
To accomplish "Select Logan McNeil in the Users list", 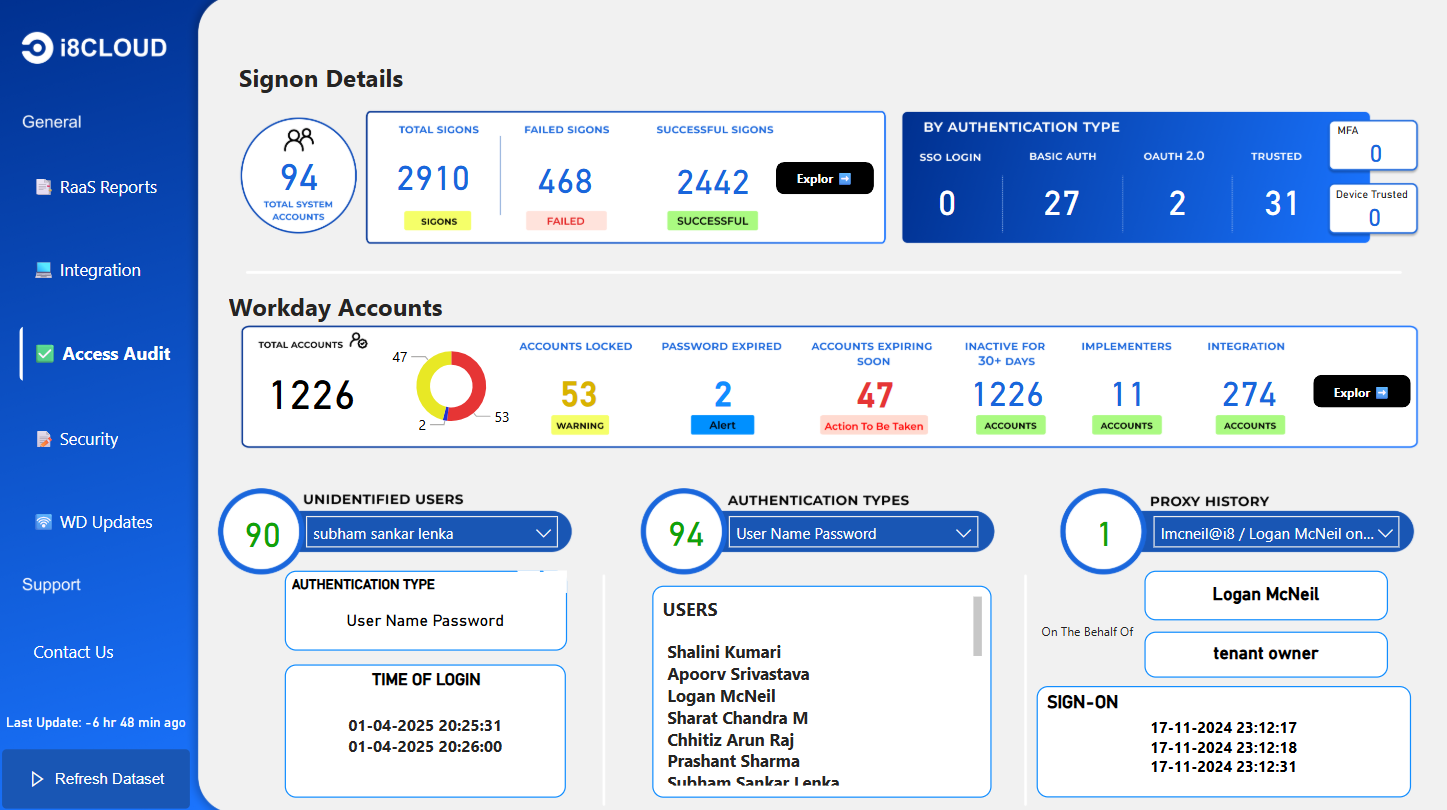I will 720,695.
